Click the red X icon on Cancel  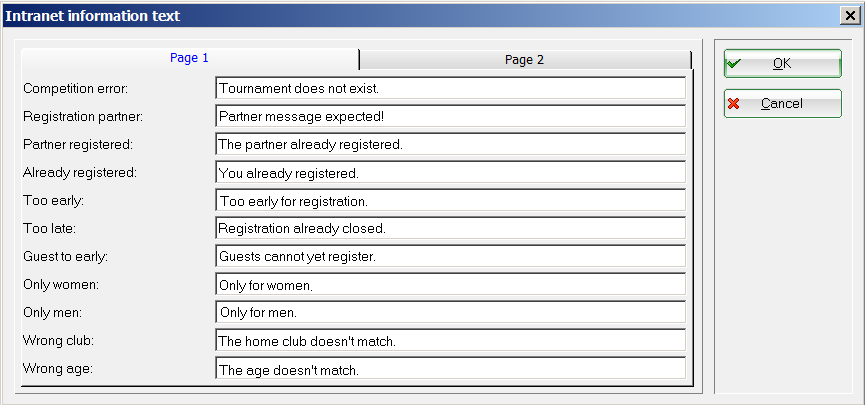click(x=734, y=103)
